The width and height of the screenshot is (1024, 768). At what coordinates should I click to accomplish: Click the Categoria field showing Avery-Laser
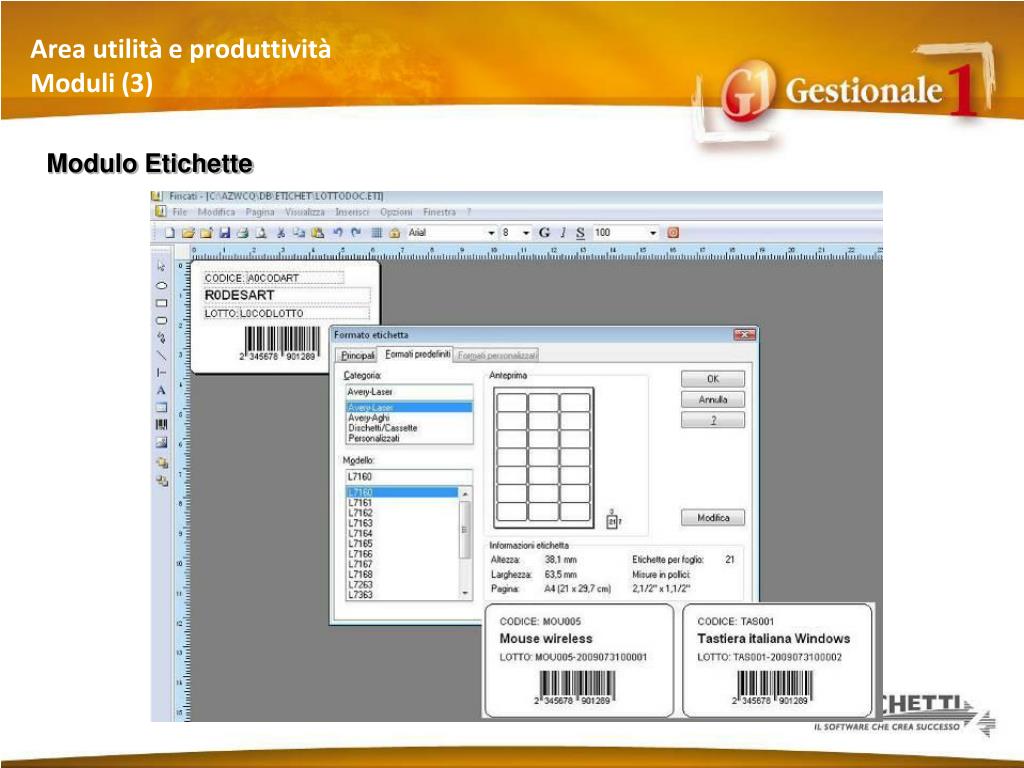click(409, 392)
